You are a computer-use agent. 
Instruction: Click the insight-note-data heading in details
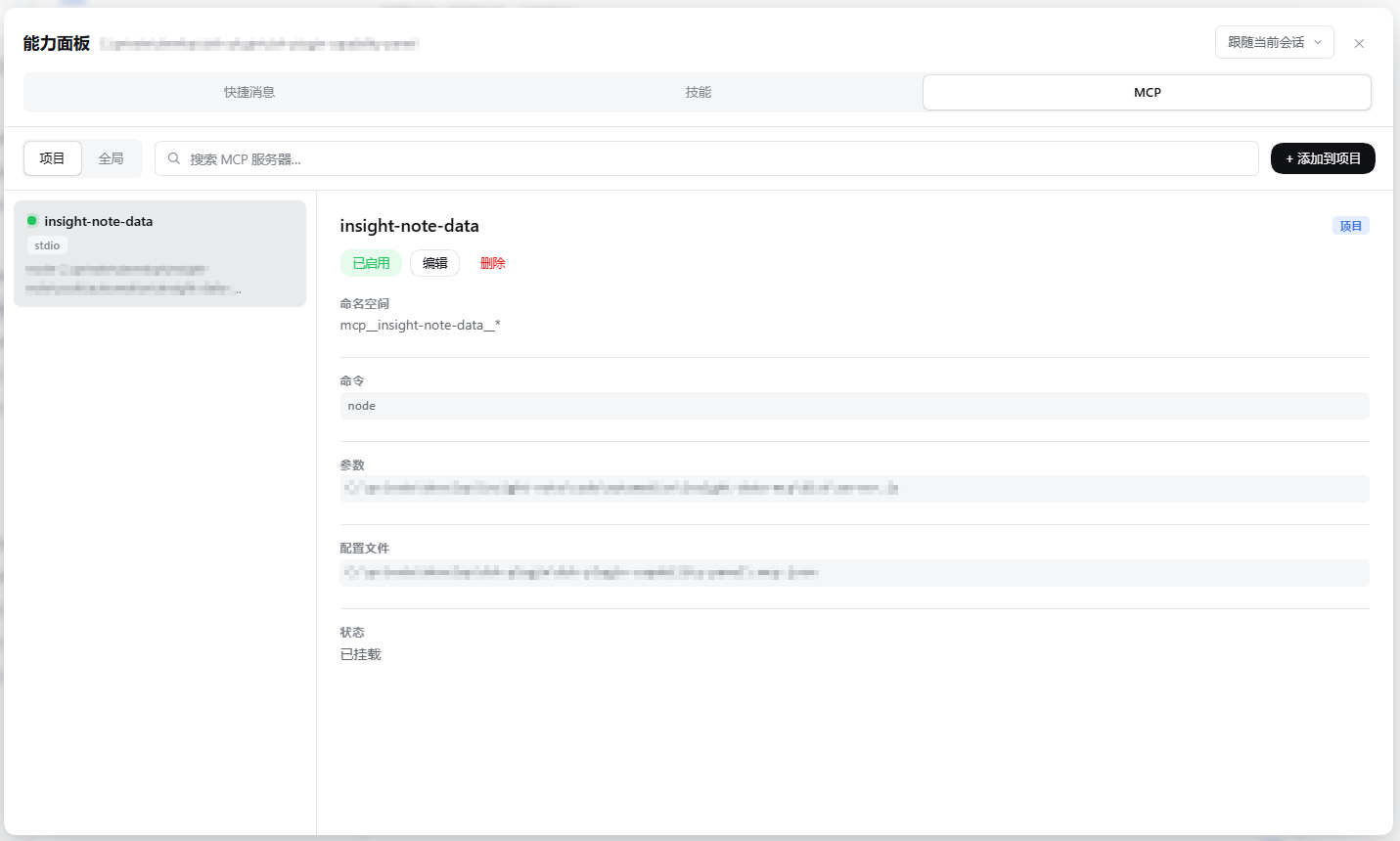(x=409, y=226)
